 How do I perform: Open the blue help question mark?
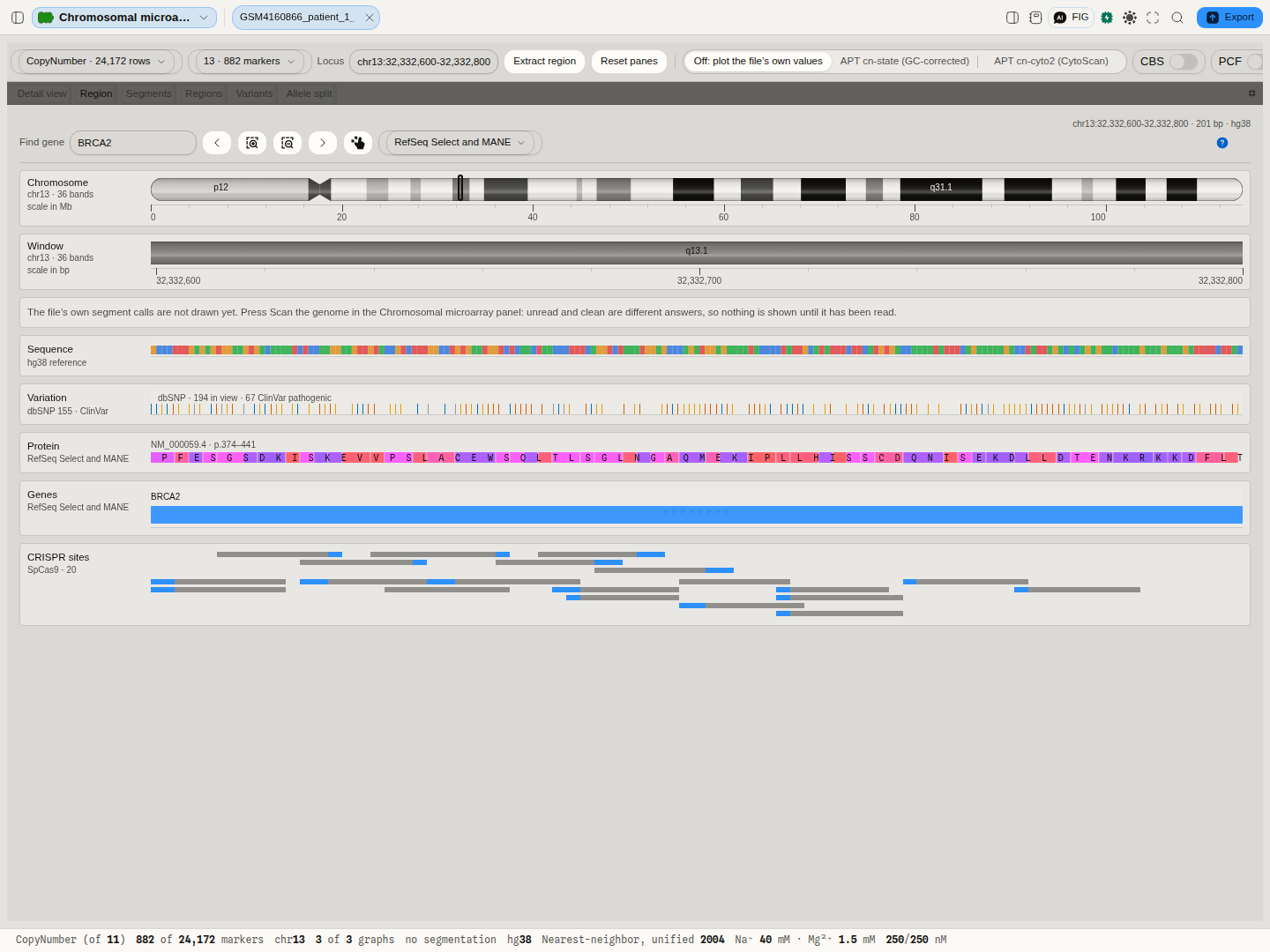point(1222,143)
